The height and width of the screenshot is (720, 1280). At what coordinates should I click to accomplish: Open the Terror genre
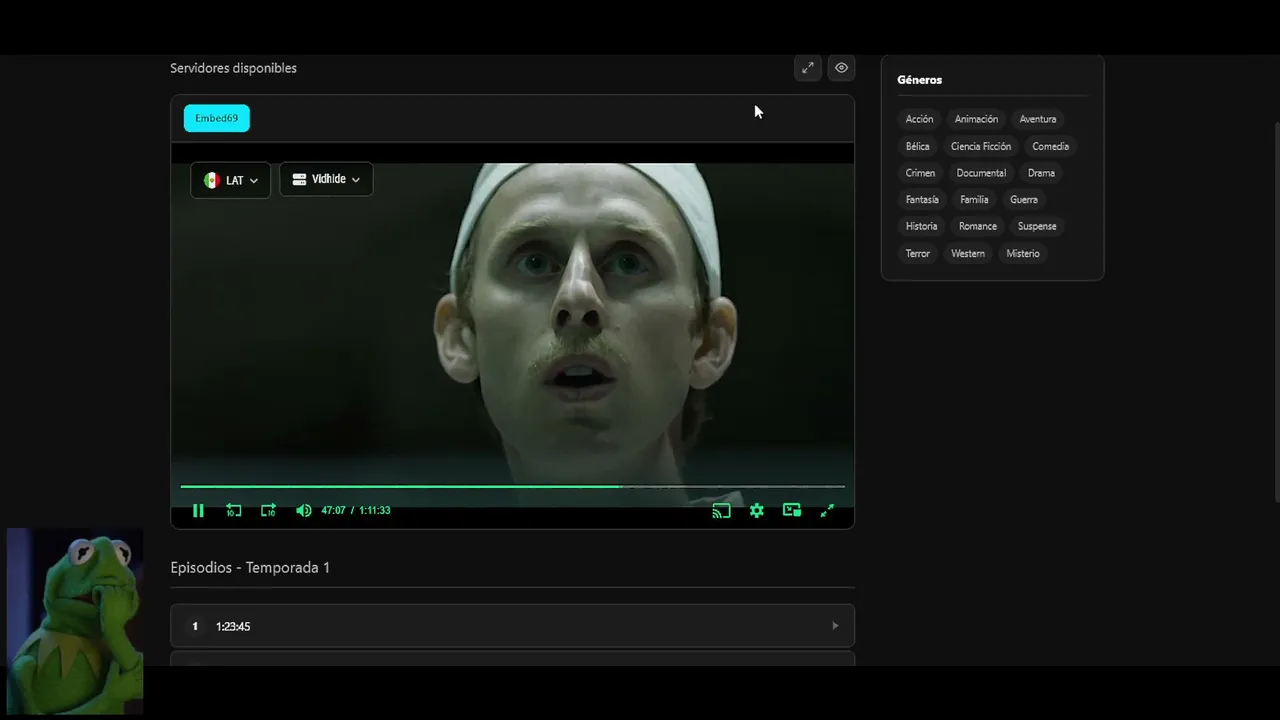pyautogui.click(x=918, y=253)
